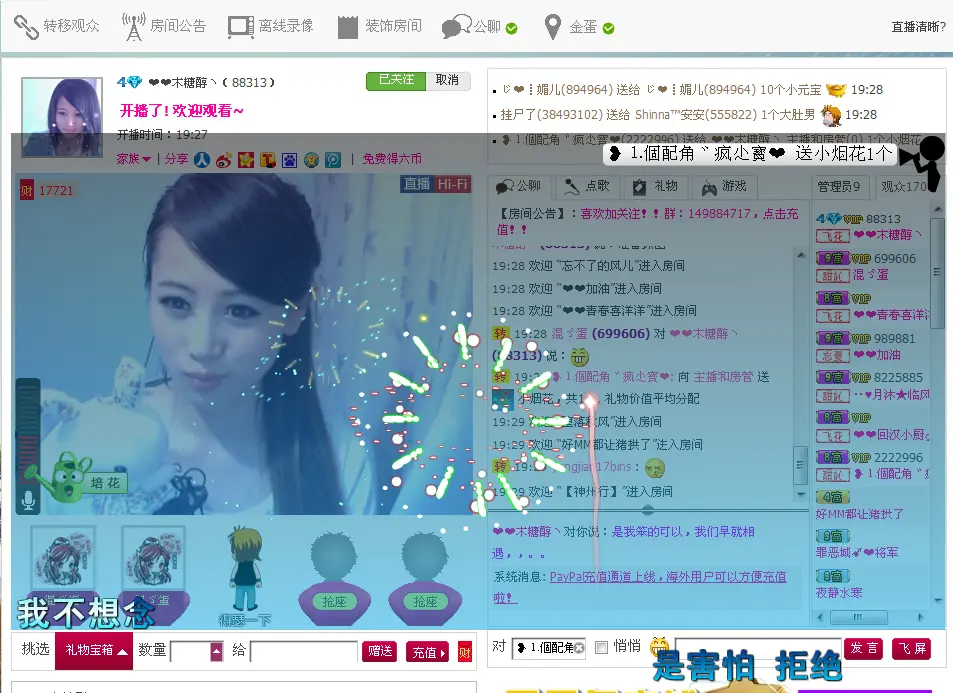Open the 公聊 chat tab

[518, 186]
